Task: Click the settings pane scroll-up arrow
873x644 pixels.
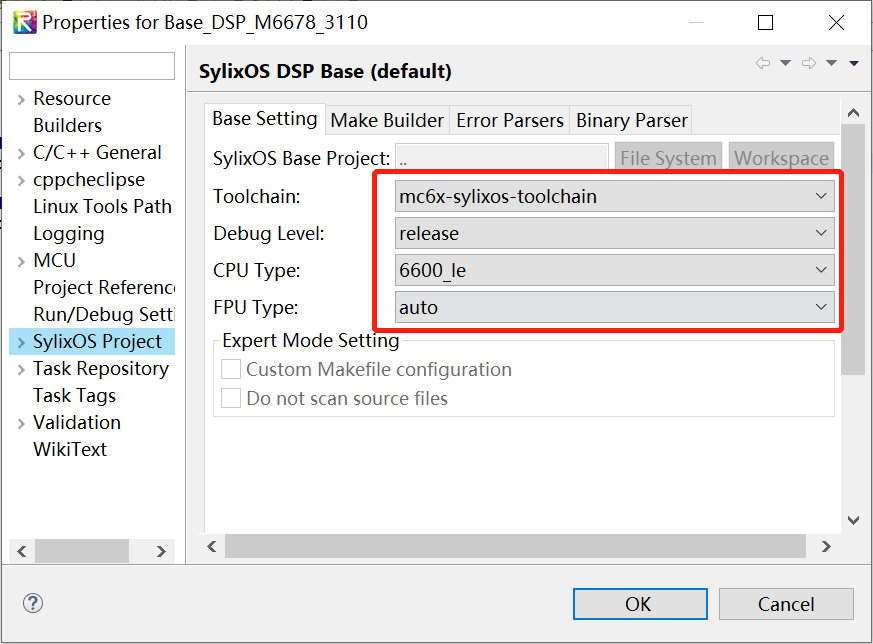Action: tap(853, 113)
